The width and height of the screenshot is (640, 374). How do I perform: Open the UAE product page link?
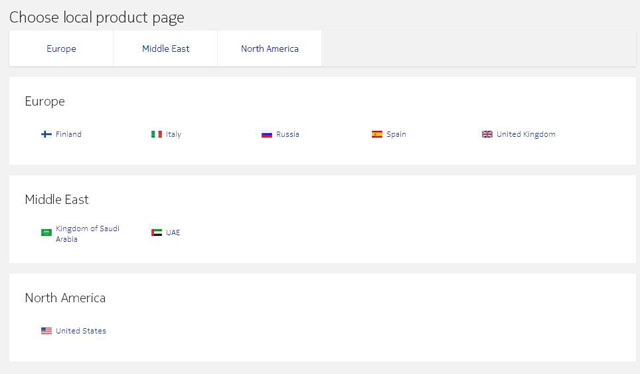tap(173, 232)
